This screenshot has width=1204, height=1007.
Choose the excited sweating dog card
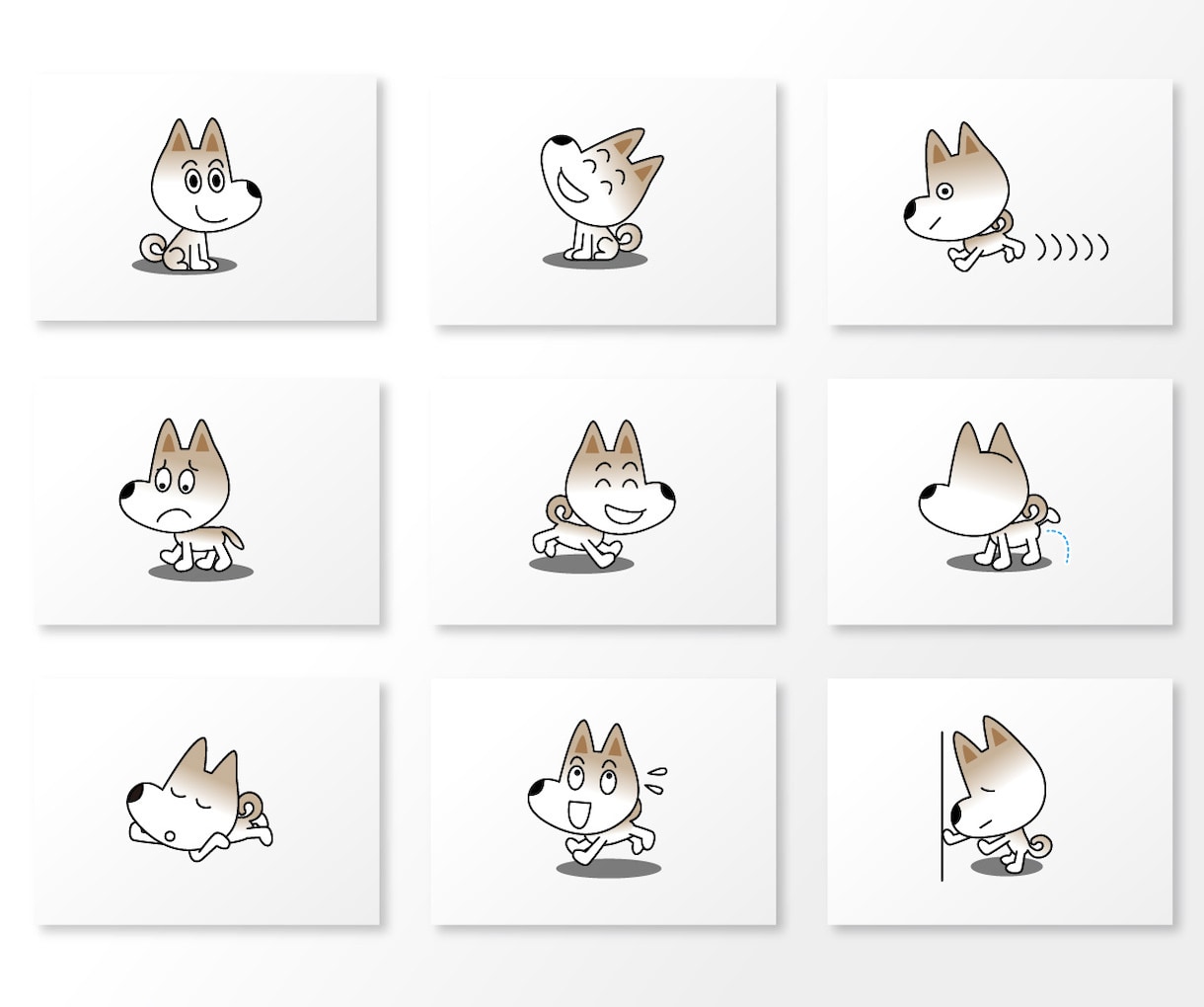604,802
